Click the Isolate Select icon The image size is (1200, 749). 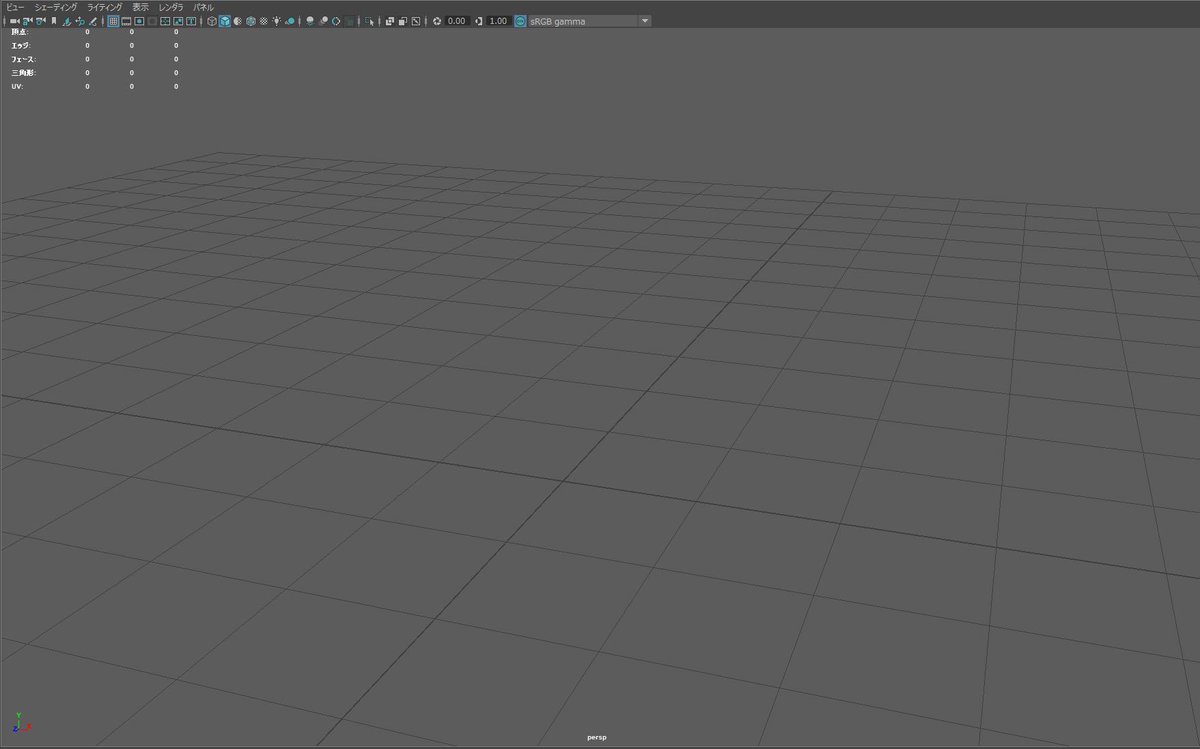370,21
